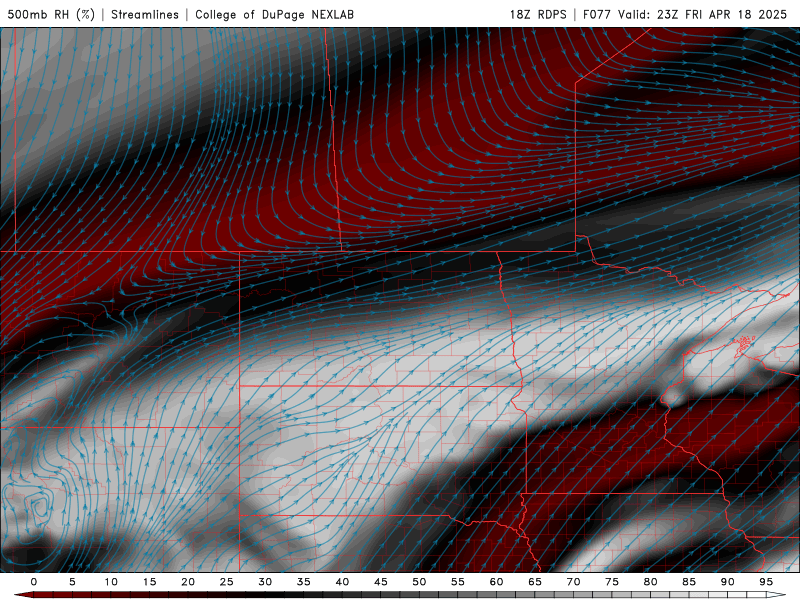The height and width of the screenshot is (600, 800).
Task: Click the '55' colorbar scale label
Action: click(x=457, y=582)
